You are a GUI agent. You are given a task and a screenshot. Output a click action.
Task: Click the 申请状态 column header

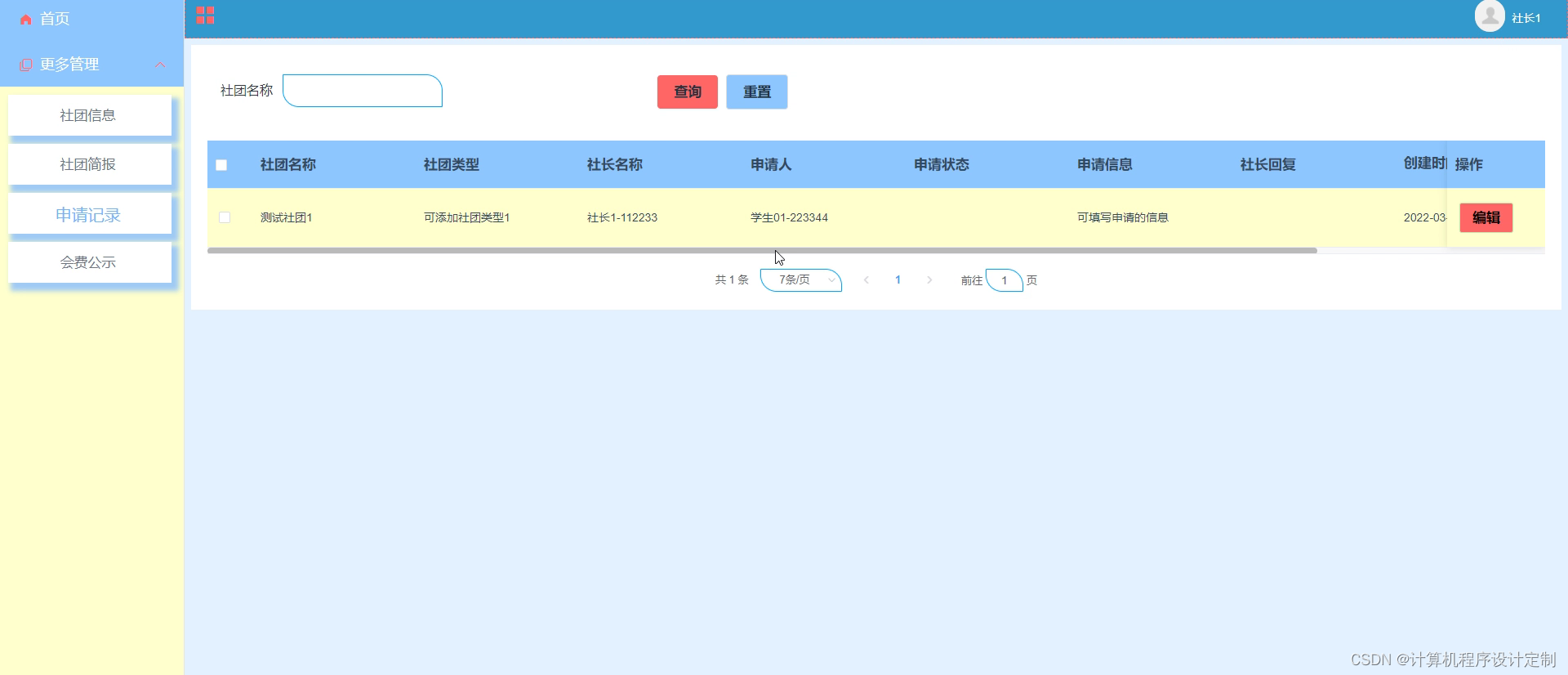pos(942,165)
